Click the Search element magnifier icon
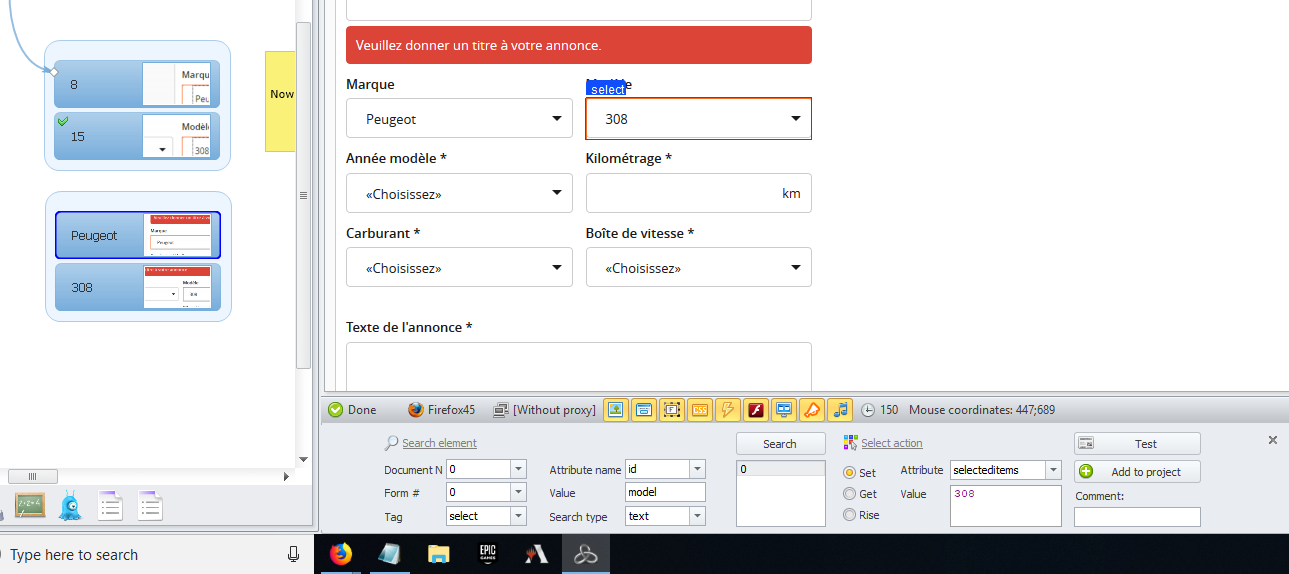Image resolution: width=1289 pixels, height=574 pixels. 391,443
